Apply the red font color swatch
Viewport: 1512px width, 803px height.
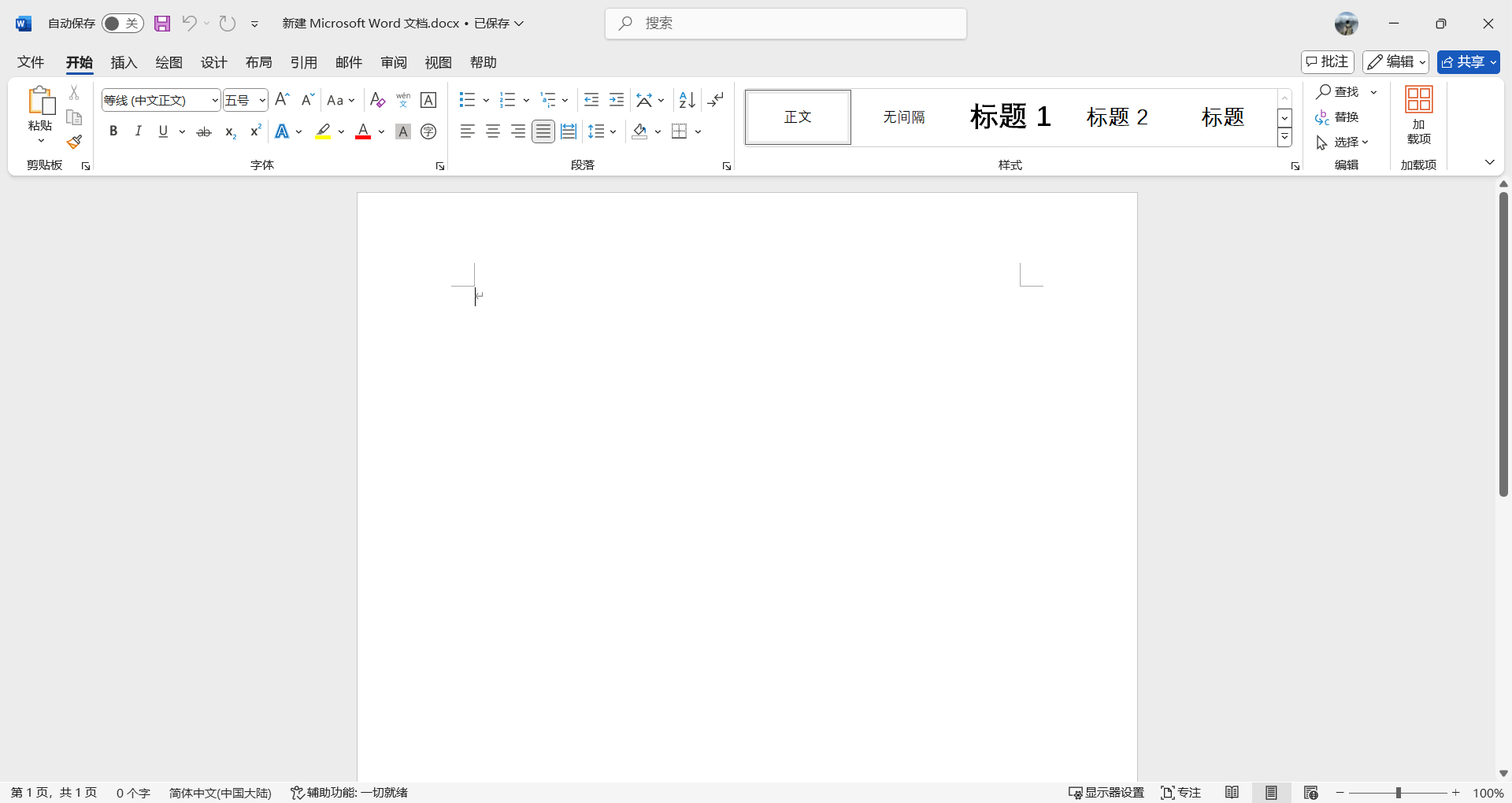click(363, 131)
